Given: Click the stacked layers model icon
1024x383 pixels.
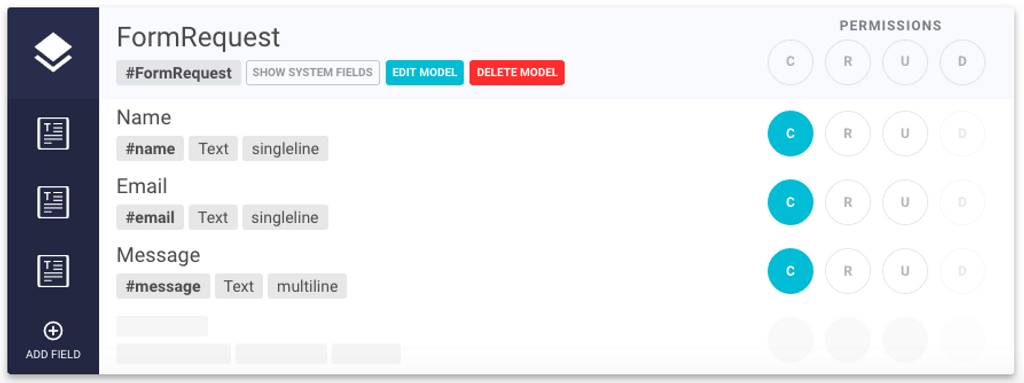Looking at the screenshot, I should click(x=53, y=53).
